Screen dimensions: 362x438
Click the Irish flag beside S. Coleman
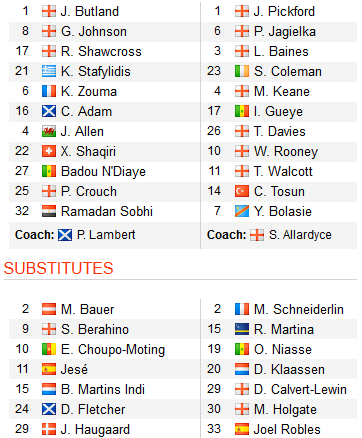(x=242, y=71)
